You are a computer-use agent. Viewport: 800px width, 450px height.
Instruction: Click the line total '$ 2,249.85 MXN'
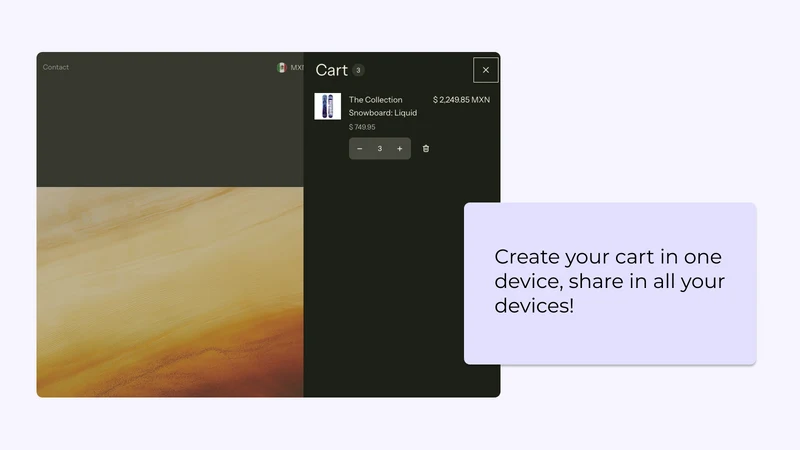point(461,100)
